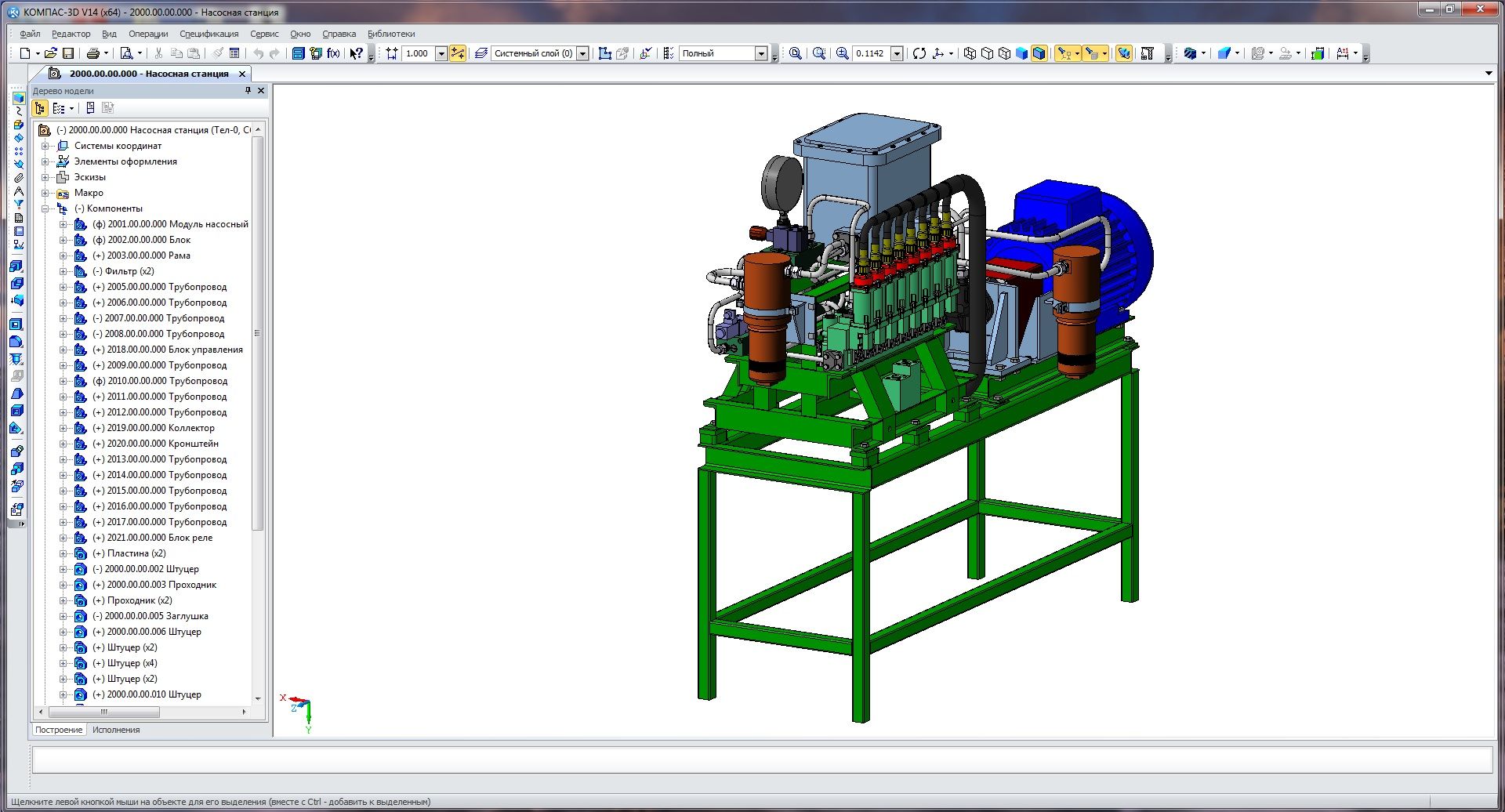Click the model tree vertical scrollbar
This screenshot has width=1505, height=812.
[x=258, y=329]
